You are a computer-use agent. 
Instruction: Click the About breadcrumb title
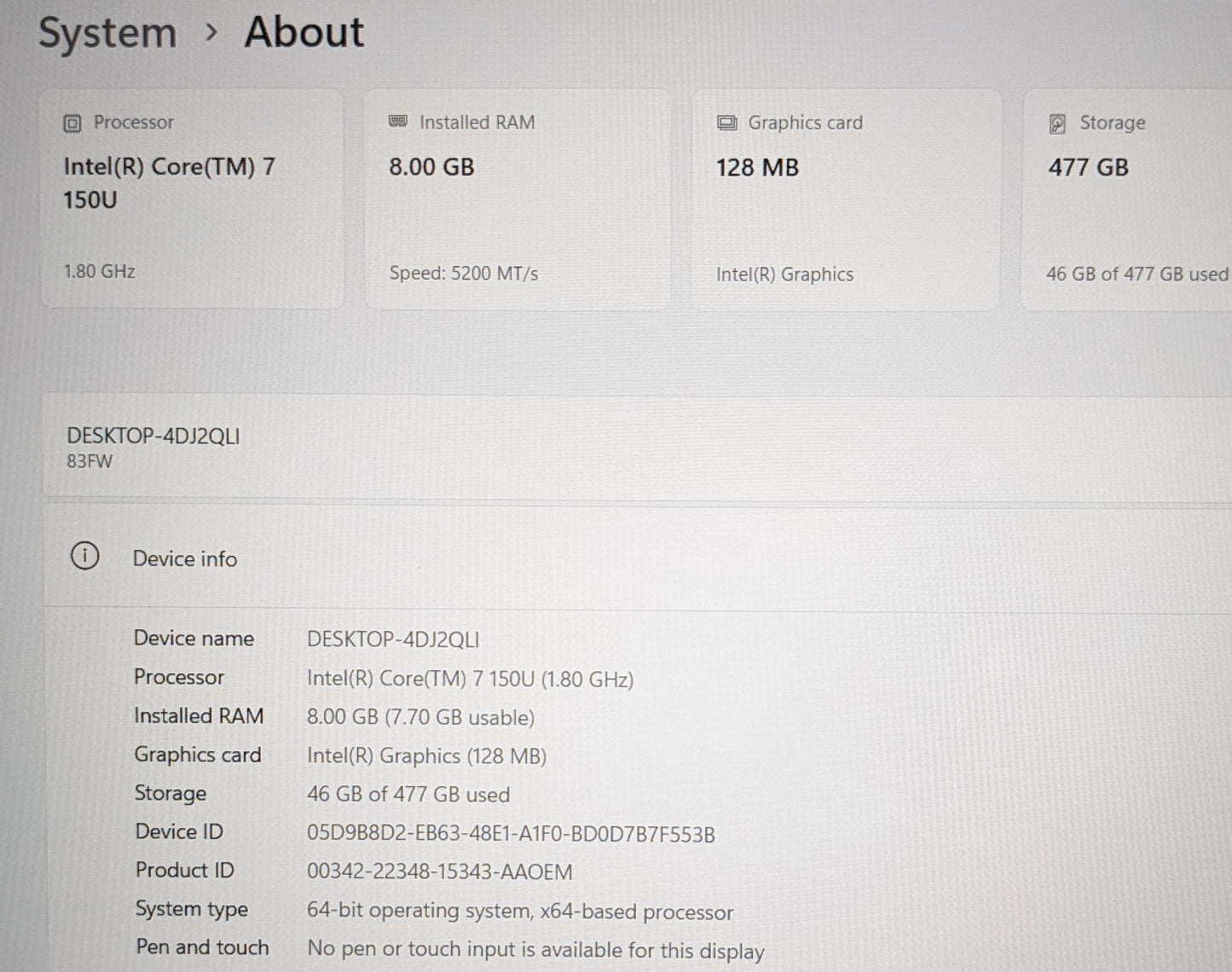[x=304, y=32]
